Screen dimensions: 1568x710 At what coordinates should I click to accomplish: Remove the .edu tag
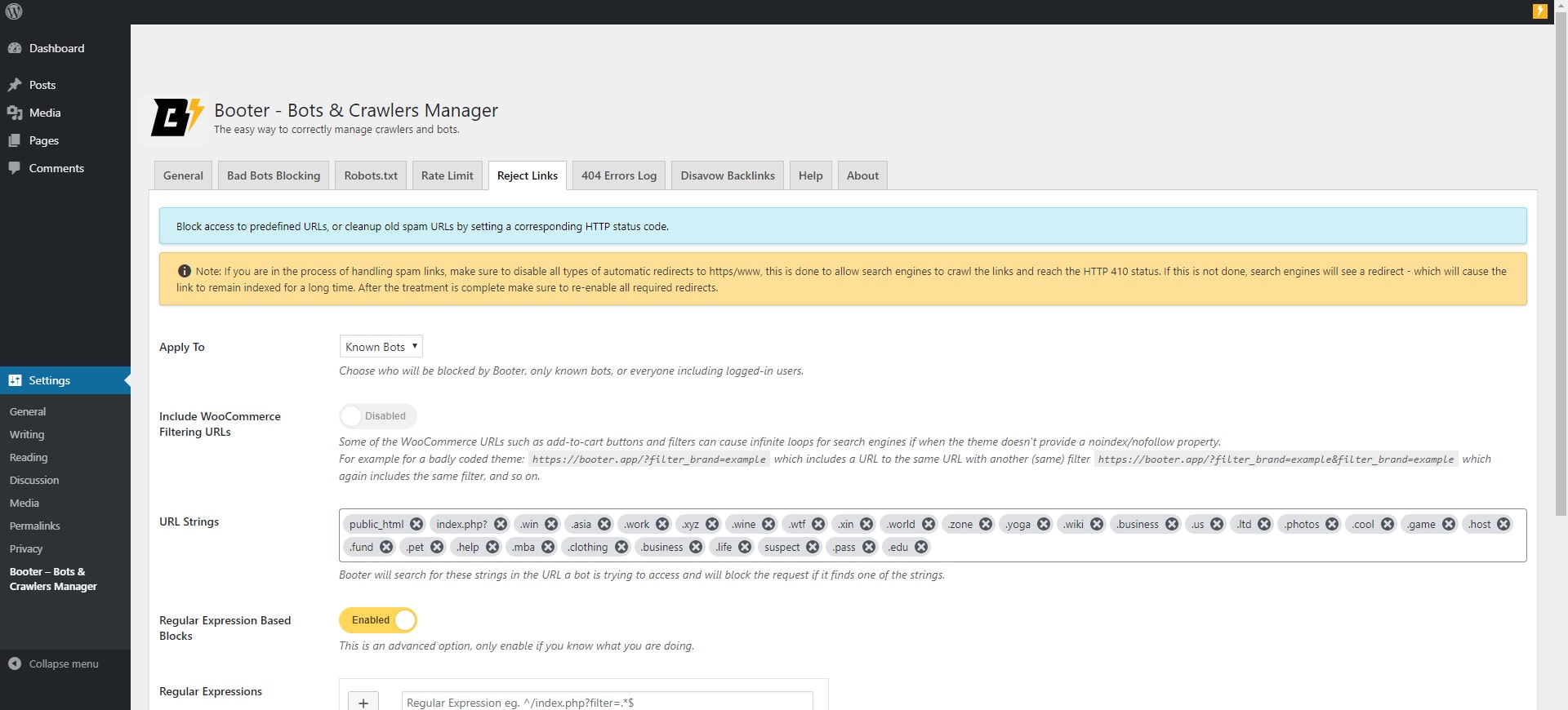coord(921,547)
